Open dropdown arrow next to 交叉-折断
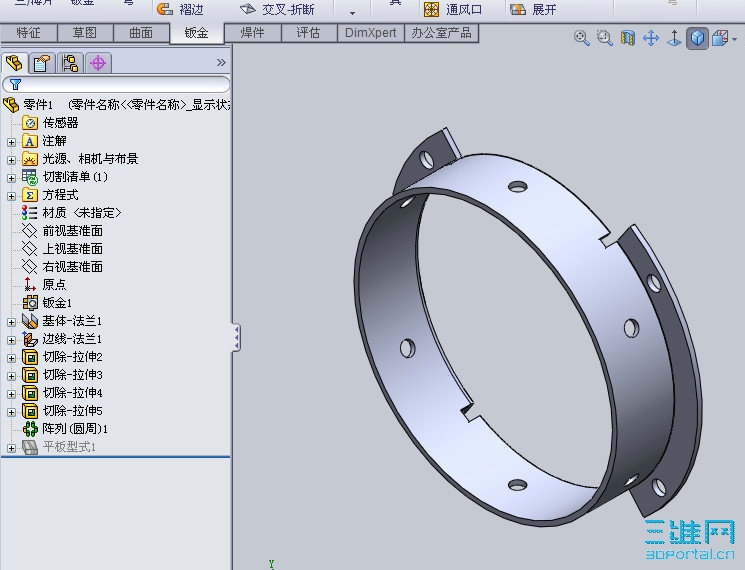Image resolution: width=745 pixels, height=570 pixels. [x=352, y=13]
